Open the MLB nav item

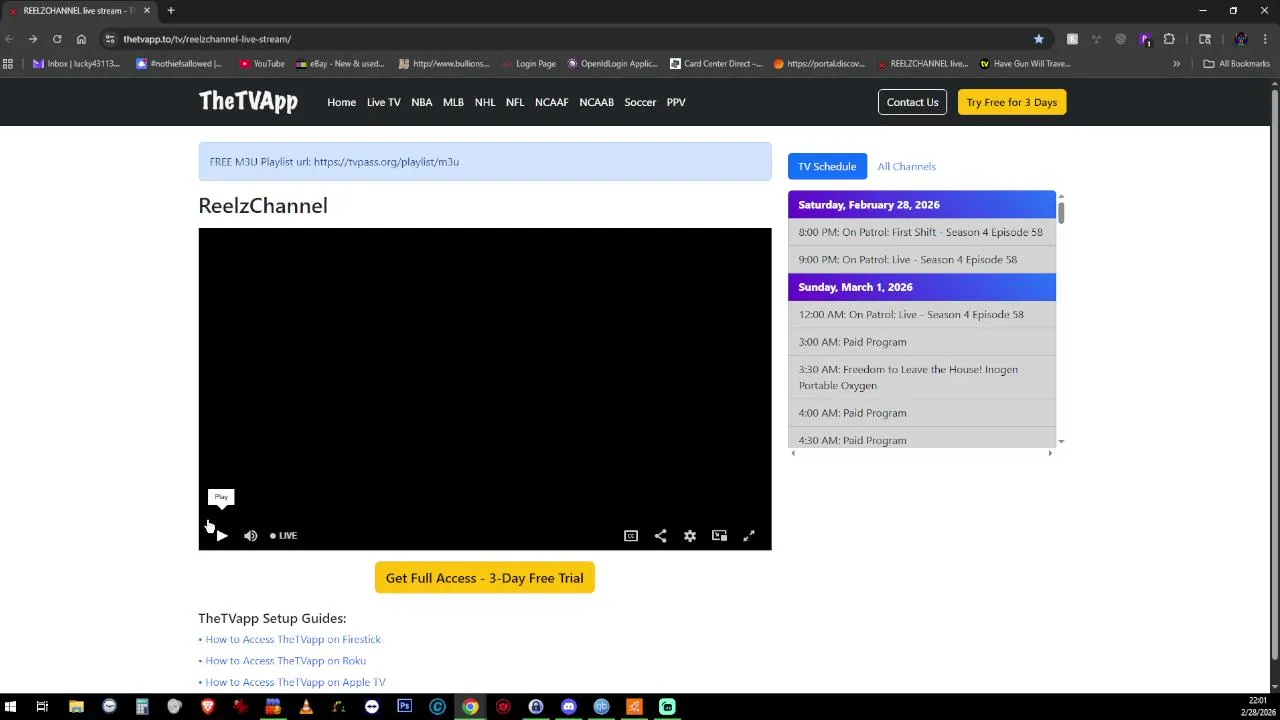point(453,102)
